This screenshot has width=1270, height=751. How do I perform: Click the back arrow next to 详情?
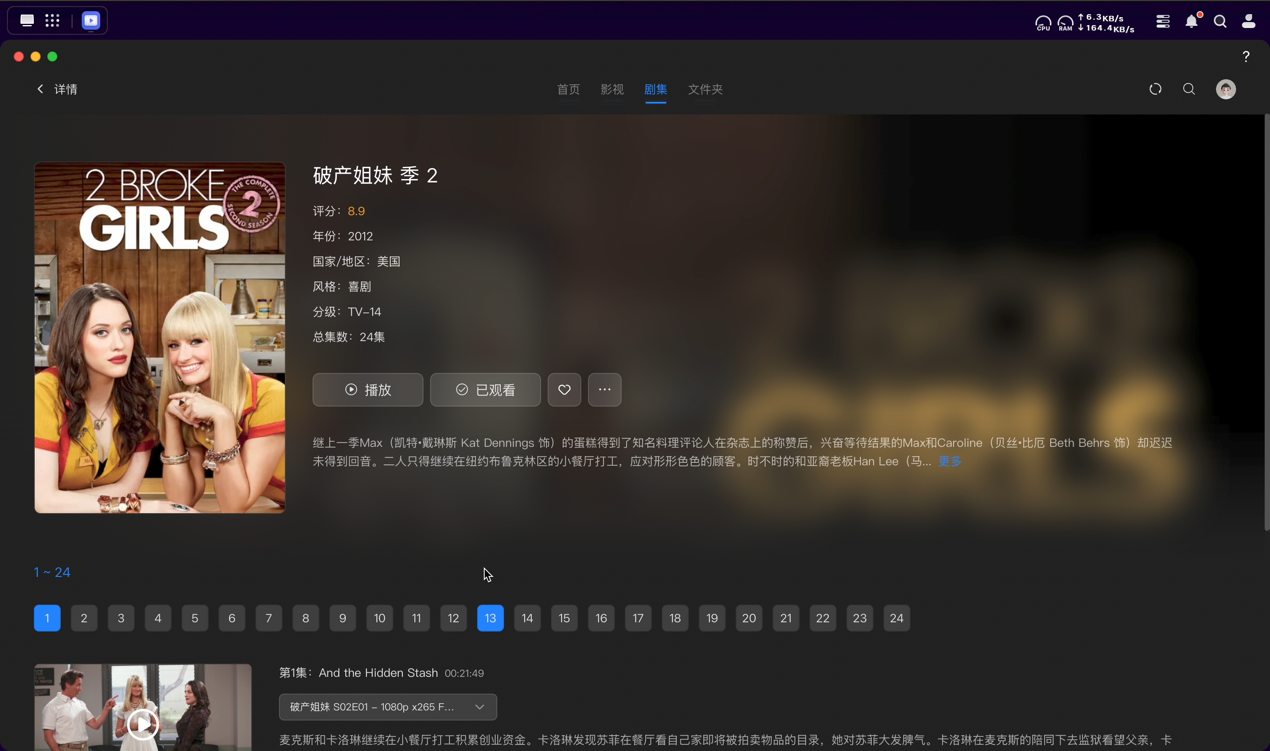(40, 89)
